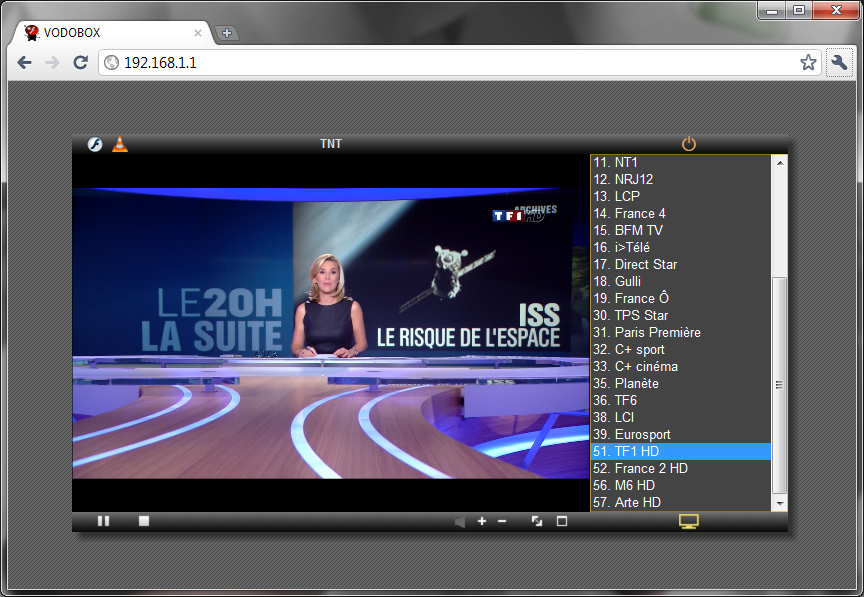Select channel 56. M6 HD

pos(681,486)
